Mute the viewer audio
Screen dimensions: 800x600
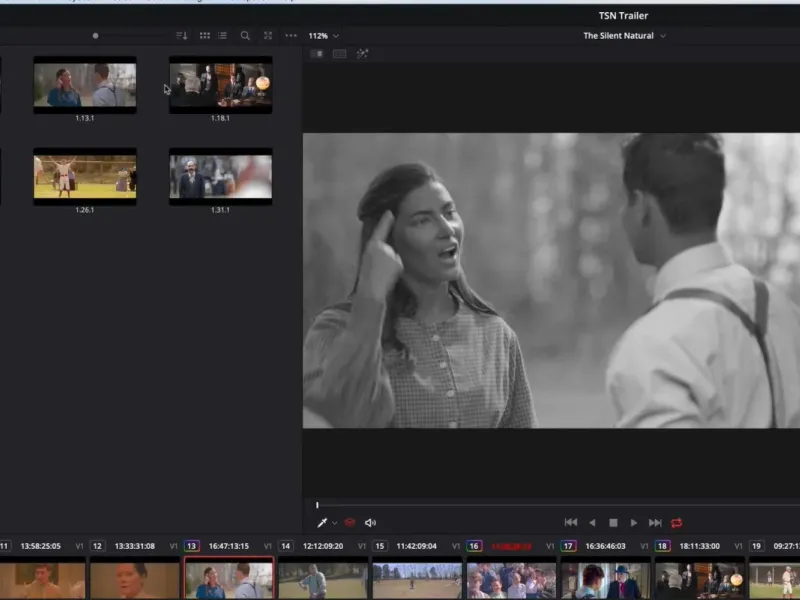[370, 522]
